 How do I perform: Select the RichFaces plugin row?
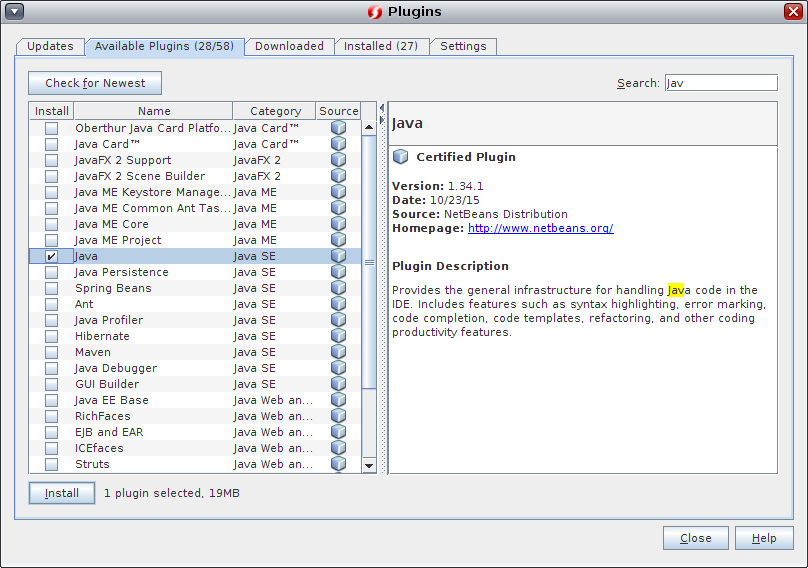pyautogui.click(x=195, y=416)
